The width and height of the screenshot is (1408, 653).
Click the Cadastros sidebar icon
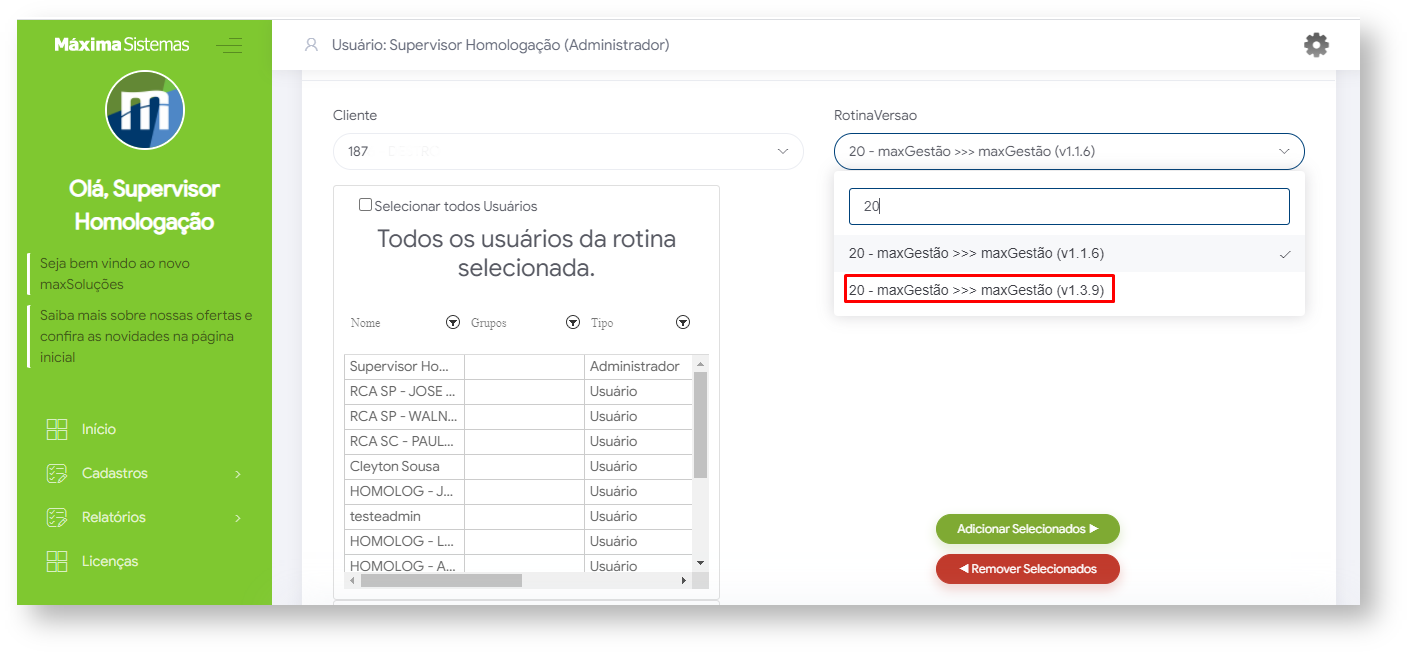57,473
